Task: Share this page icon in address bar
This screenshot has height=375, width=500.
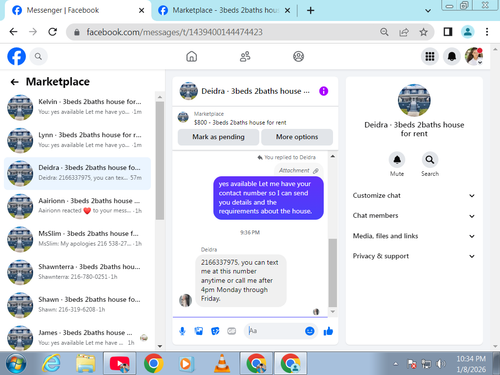Action: pos(404,32)
